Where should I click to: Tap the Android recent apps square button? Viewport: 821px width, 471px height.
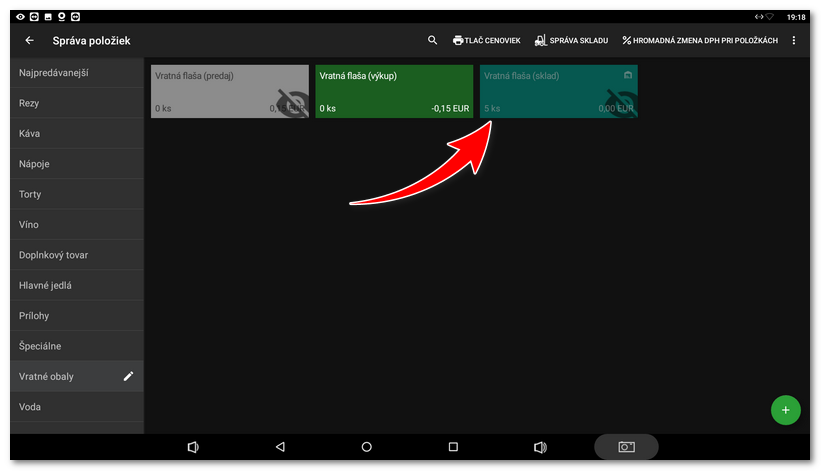coord(453,447)
